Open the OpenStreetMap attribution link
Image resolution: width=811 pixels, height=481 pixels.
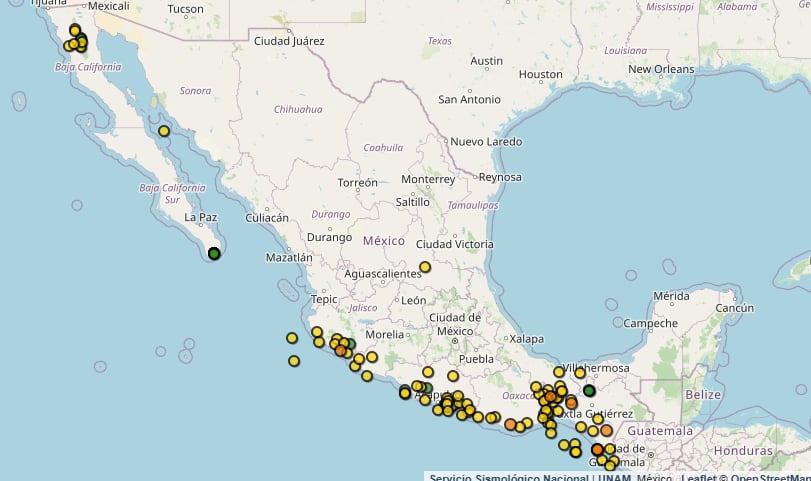click(771, 477)
